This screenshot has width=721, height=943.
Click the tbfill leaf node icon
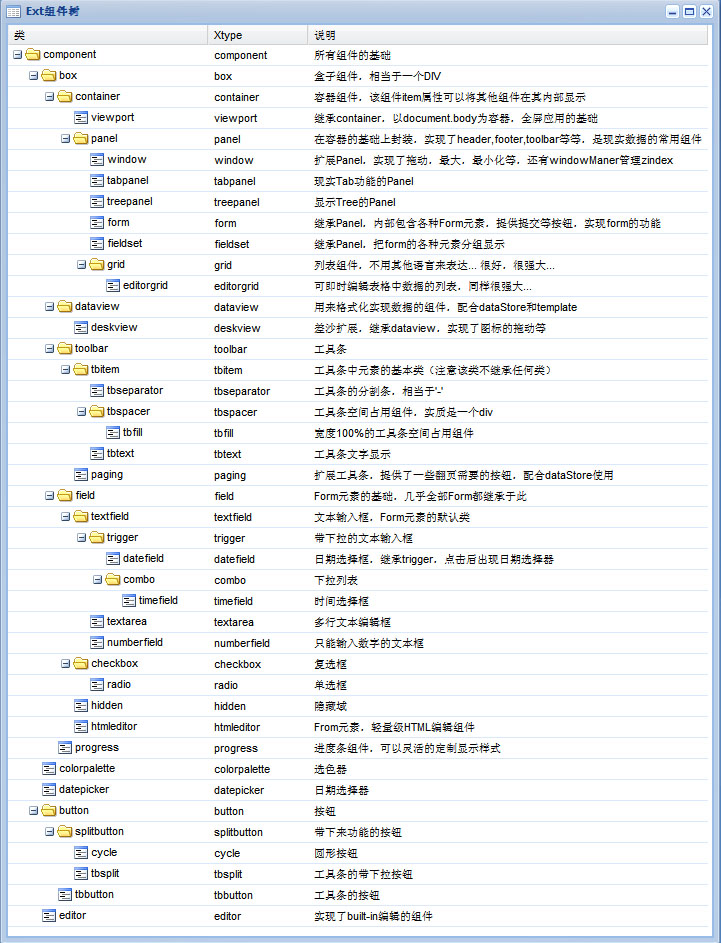(x=113, y=433)
